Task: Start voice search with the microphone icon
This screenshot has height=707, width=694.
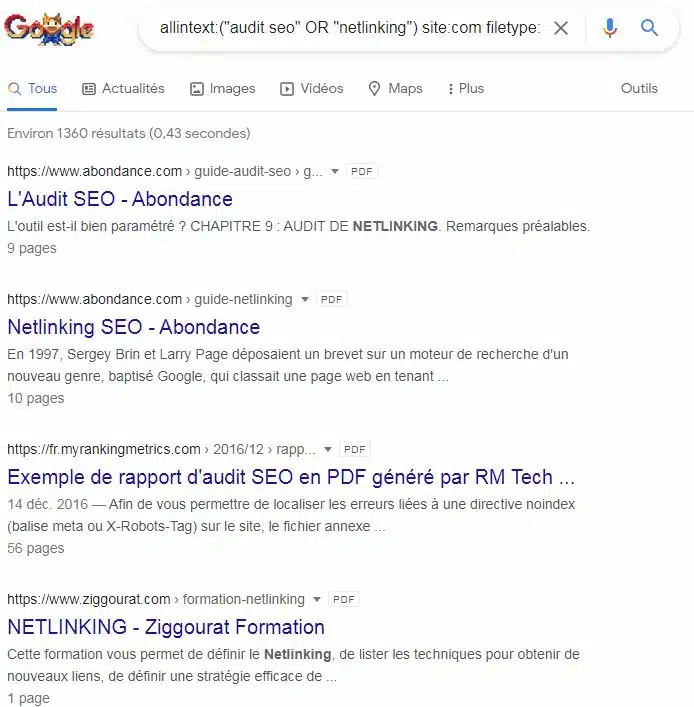Action: coord(610,28)
